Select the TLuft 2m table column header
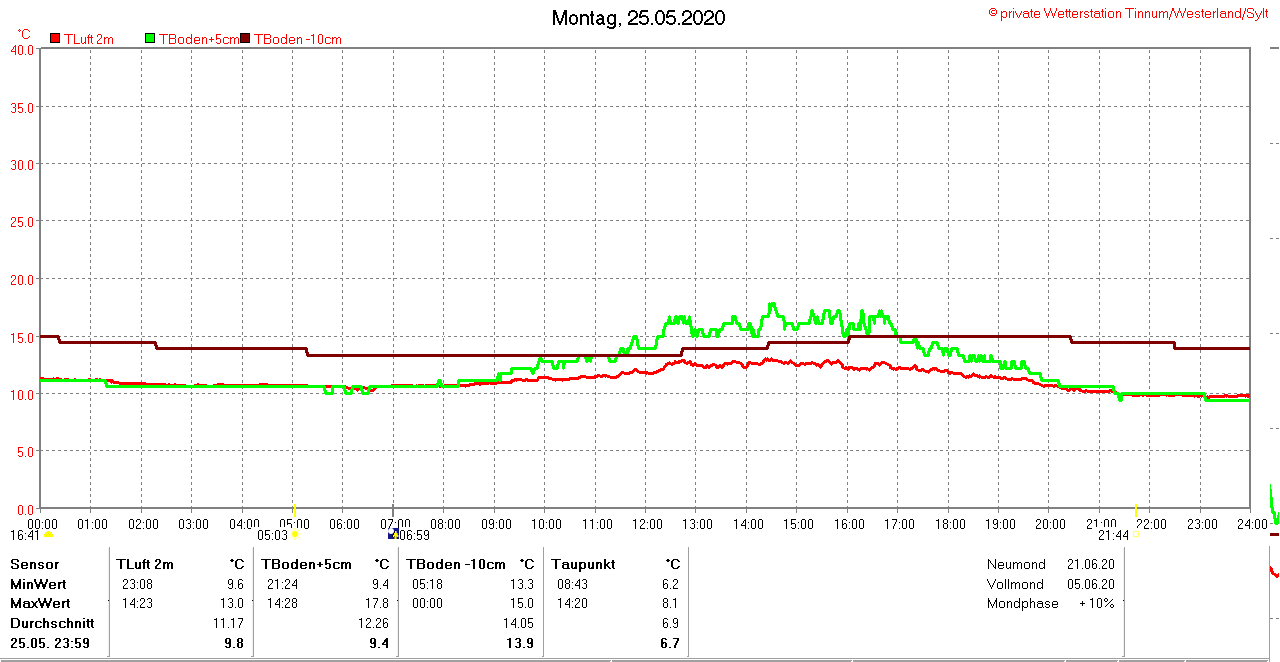The width and height of the screenshot is (1280, 662). pyautogui.click(x=145, y=564)
